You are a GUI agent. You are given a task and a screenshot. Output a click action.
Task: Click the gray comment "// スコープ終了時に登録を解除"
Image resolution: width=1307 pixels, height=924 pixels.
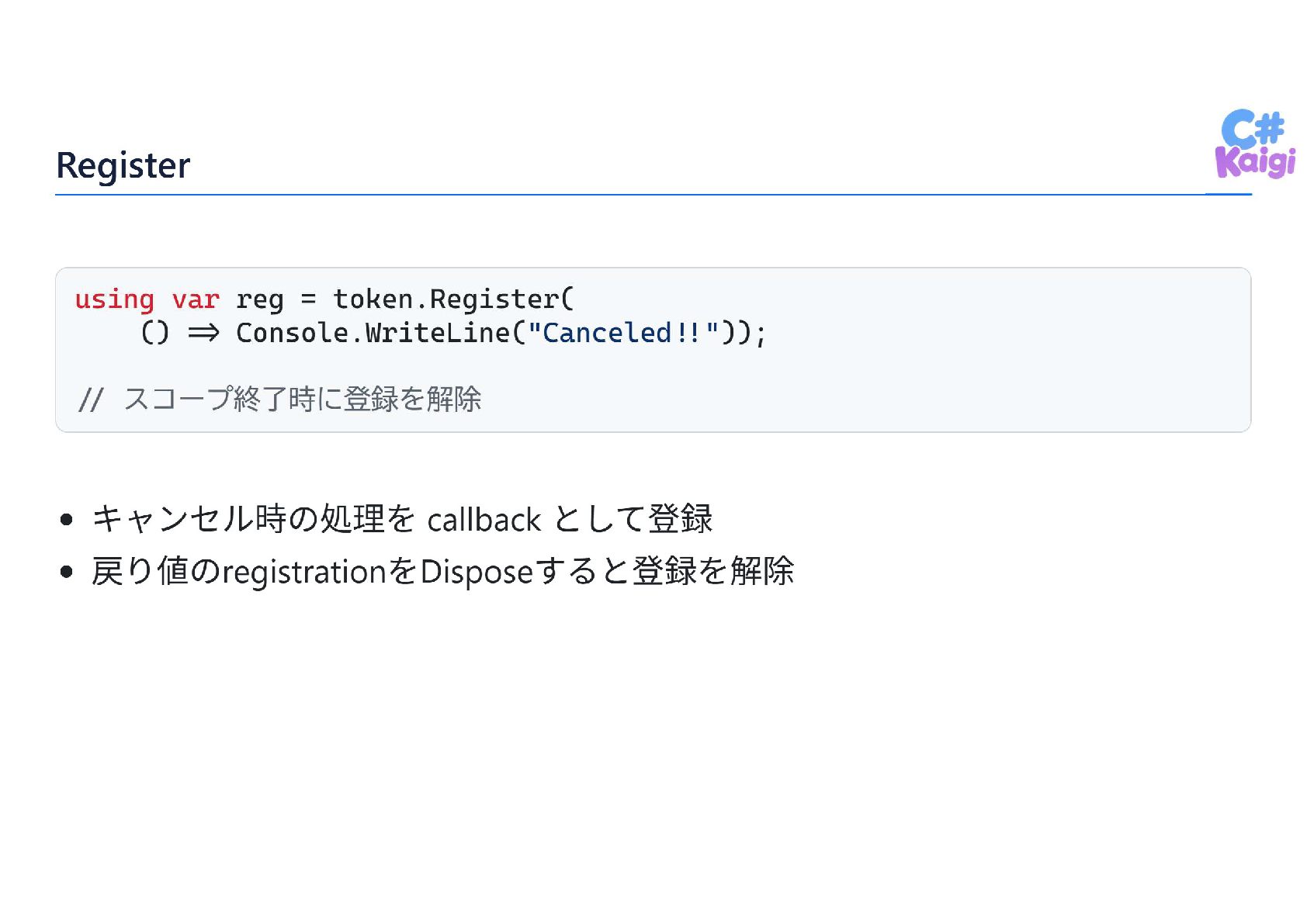279,400
